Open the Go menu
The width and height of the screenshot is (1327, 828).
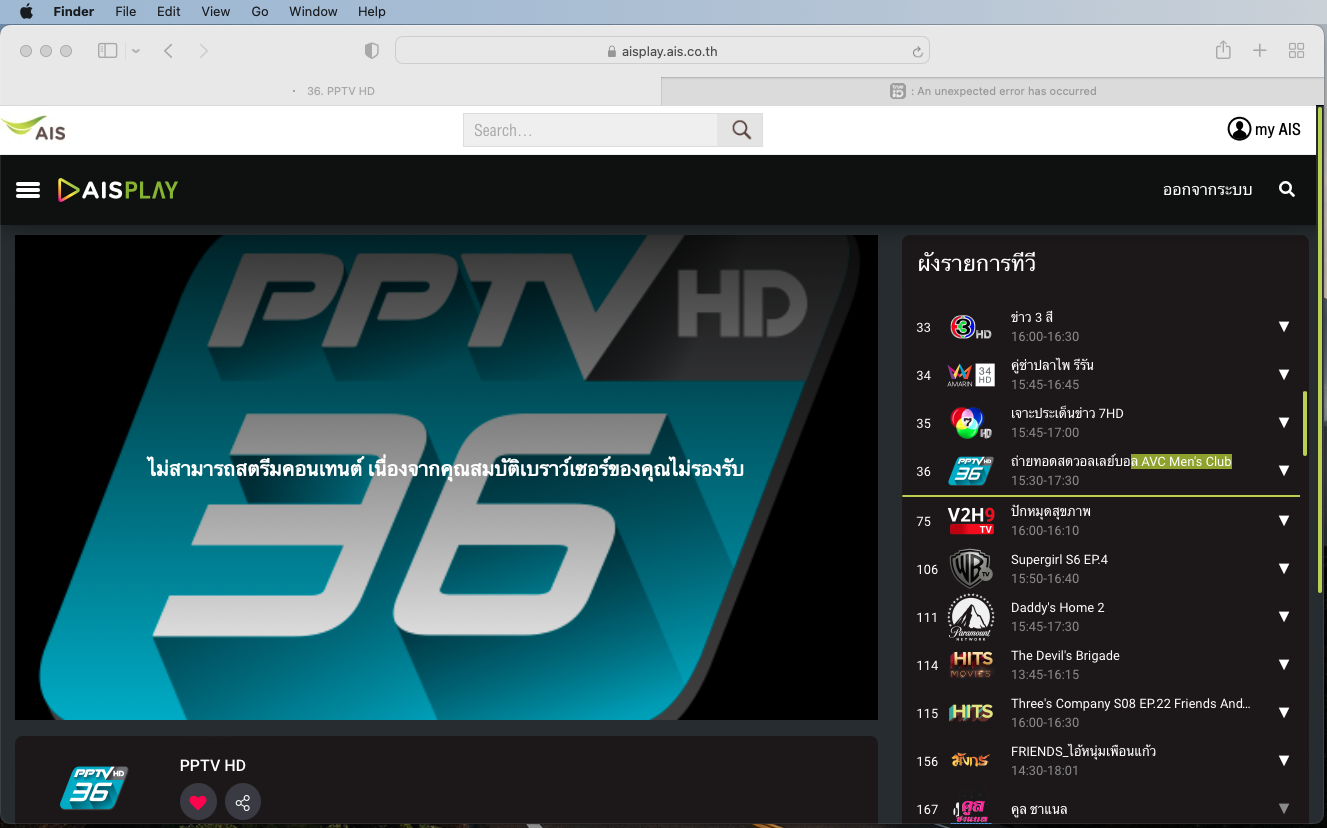[x=260, y=11]
